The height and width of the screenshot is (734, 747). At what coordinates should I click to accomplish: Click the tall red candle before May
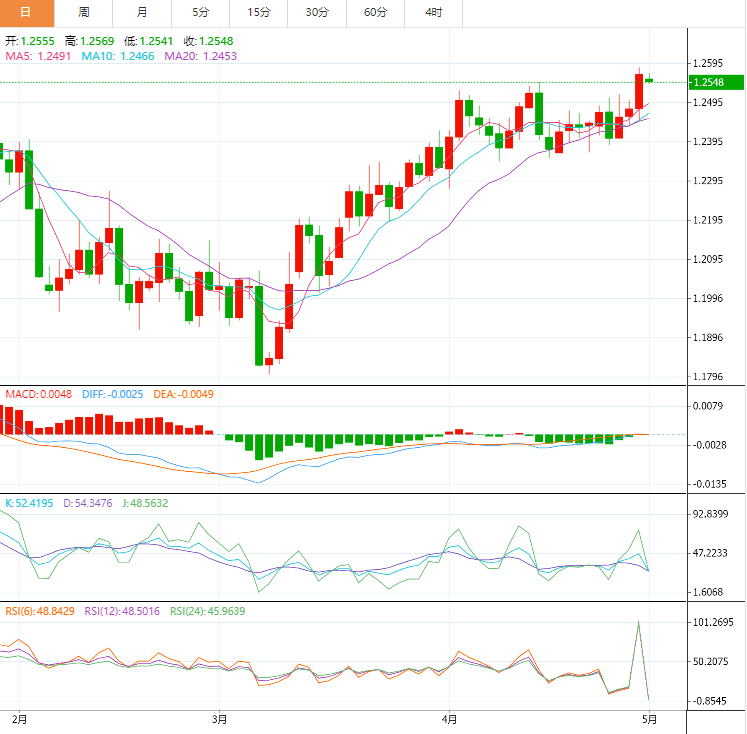639,91
